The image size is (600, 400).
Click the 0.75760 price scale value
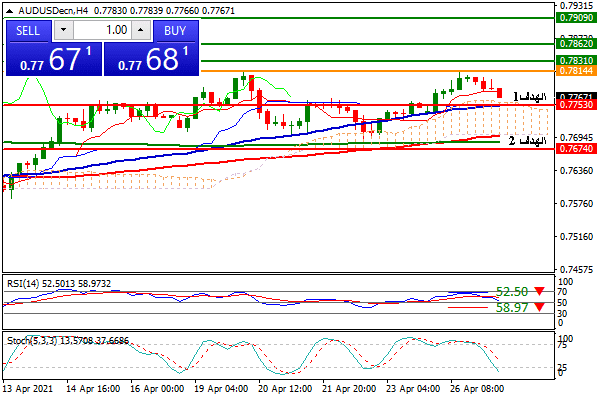[577, 203]
